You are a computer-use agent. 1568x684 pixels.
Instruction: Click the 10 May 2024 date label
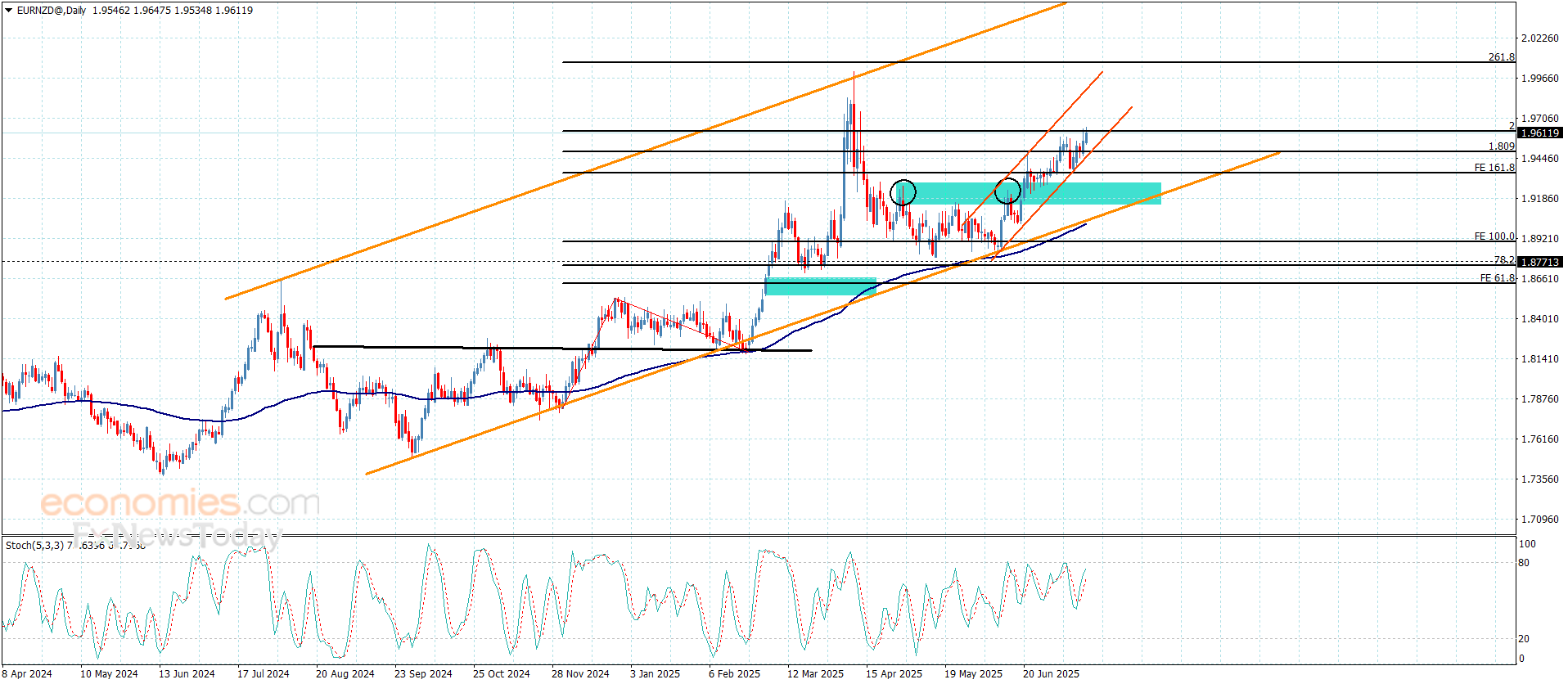coord(109,674)
